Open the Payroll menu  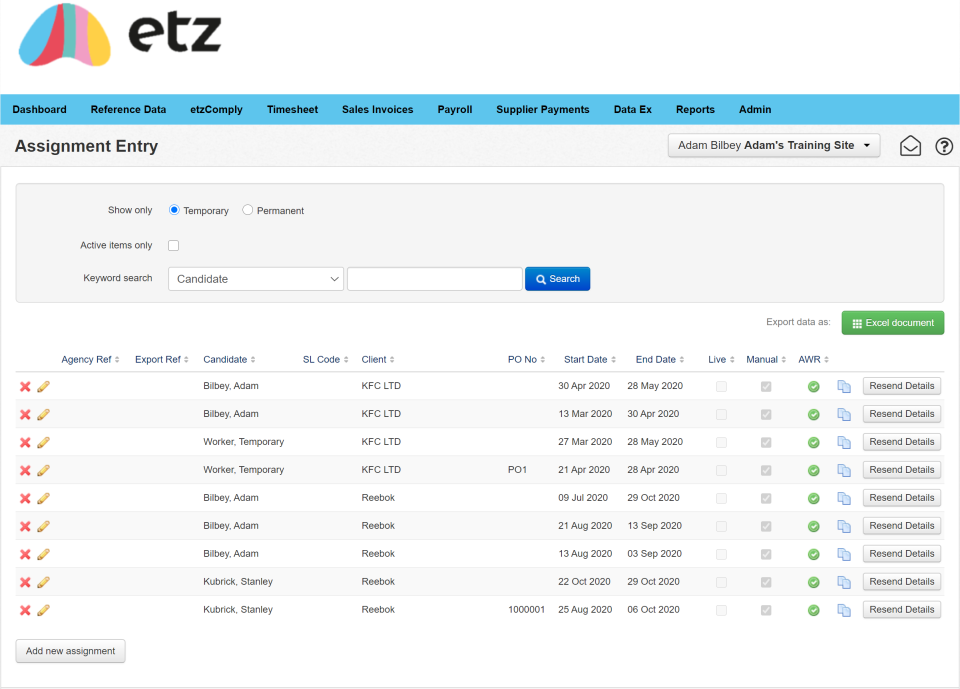pos(454,110)
